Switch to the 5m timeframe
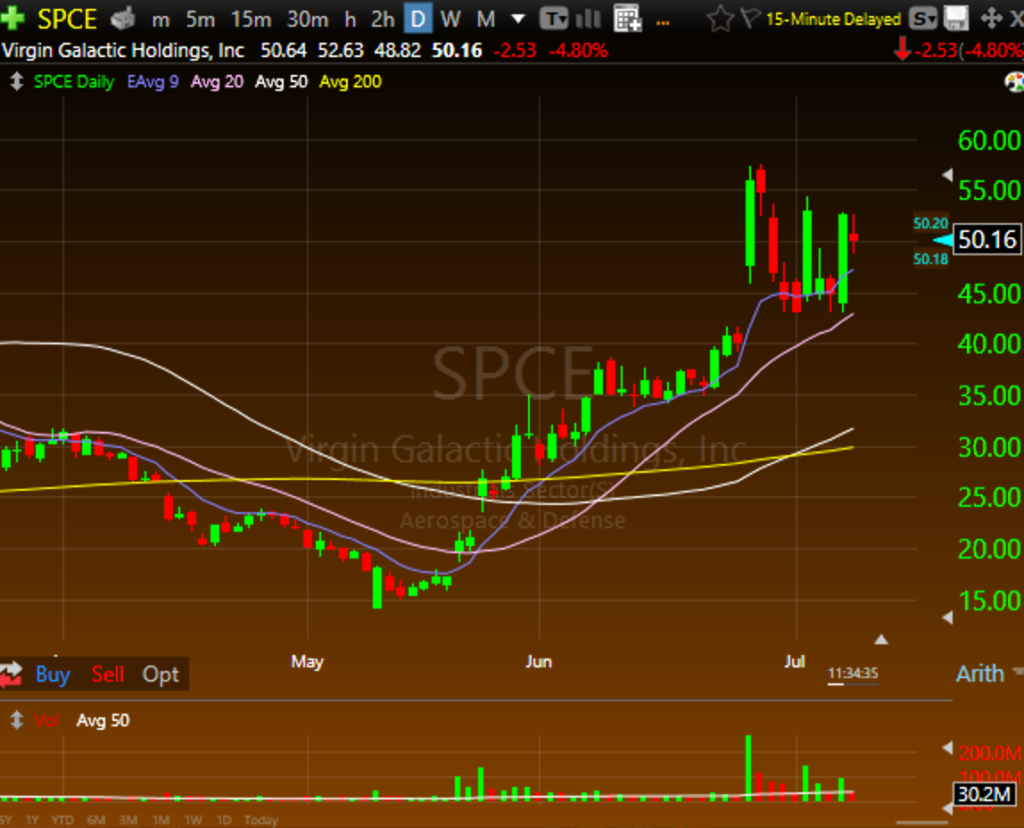This screenshot has height=828, width=1024. click(200, 20)
